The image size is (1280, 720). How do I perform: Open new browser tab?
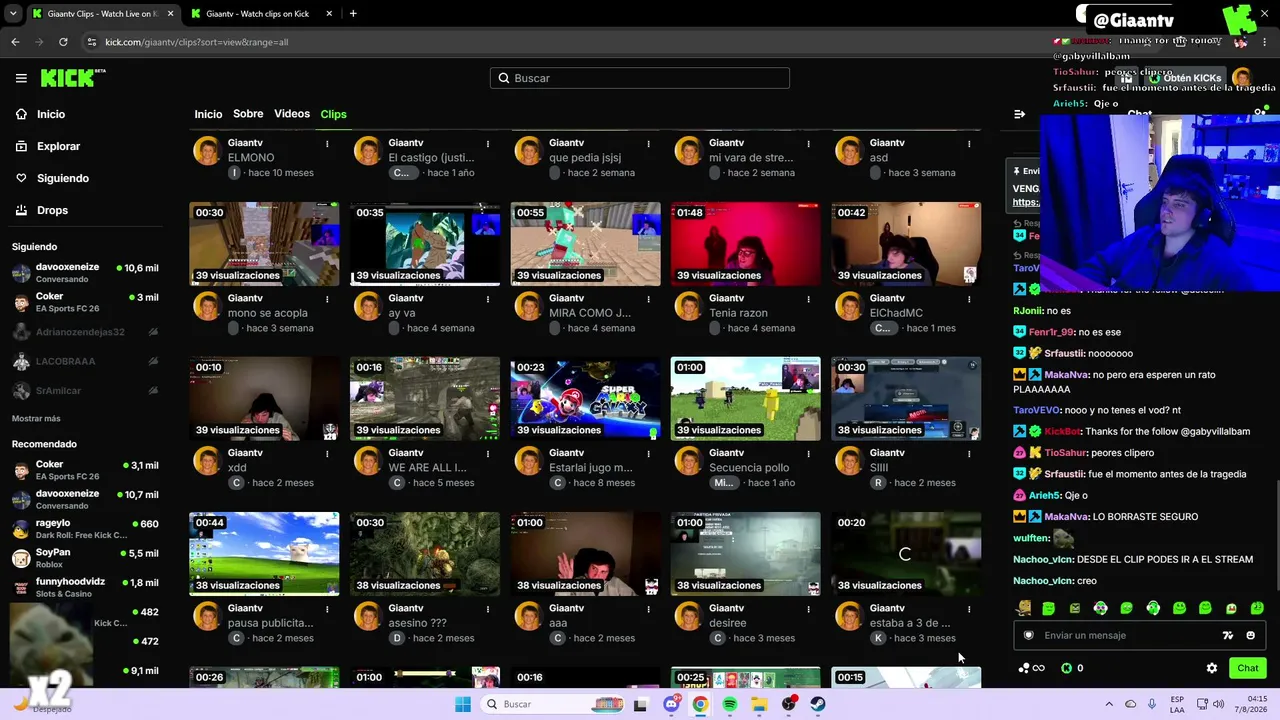click(353, 14)
